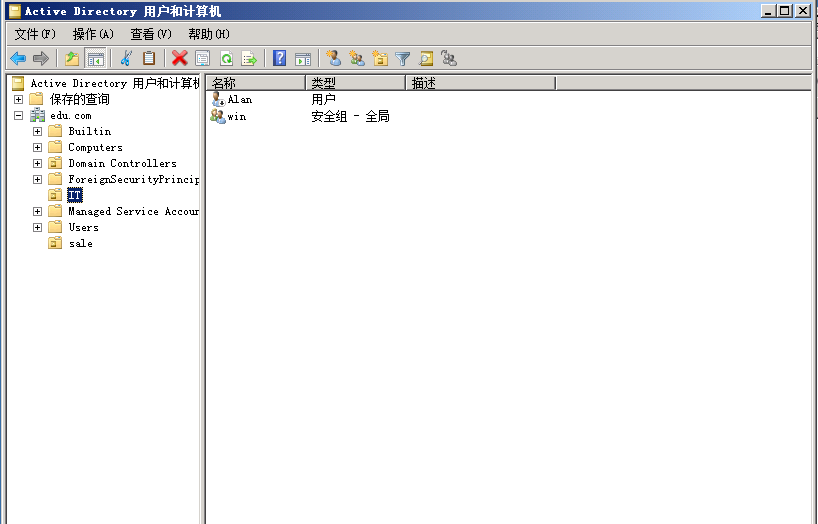Click the forward navigation arrow
The image size is (818, 524).
[x=41, y=58]
